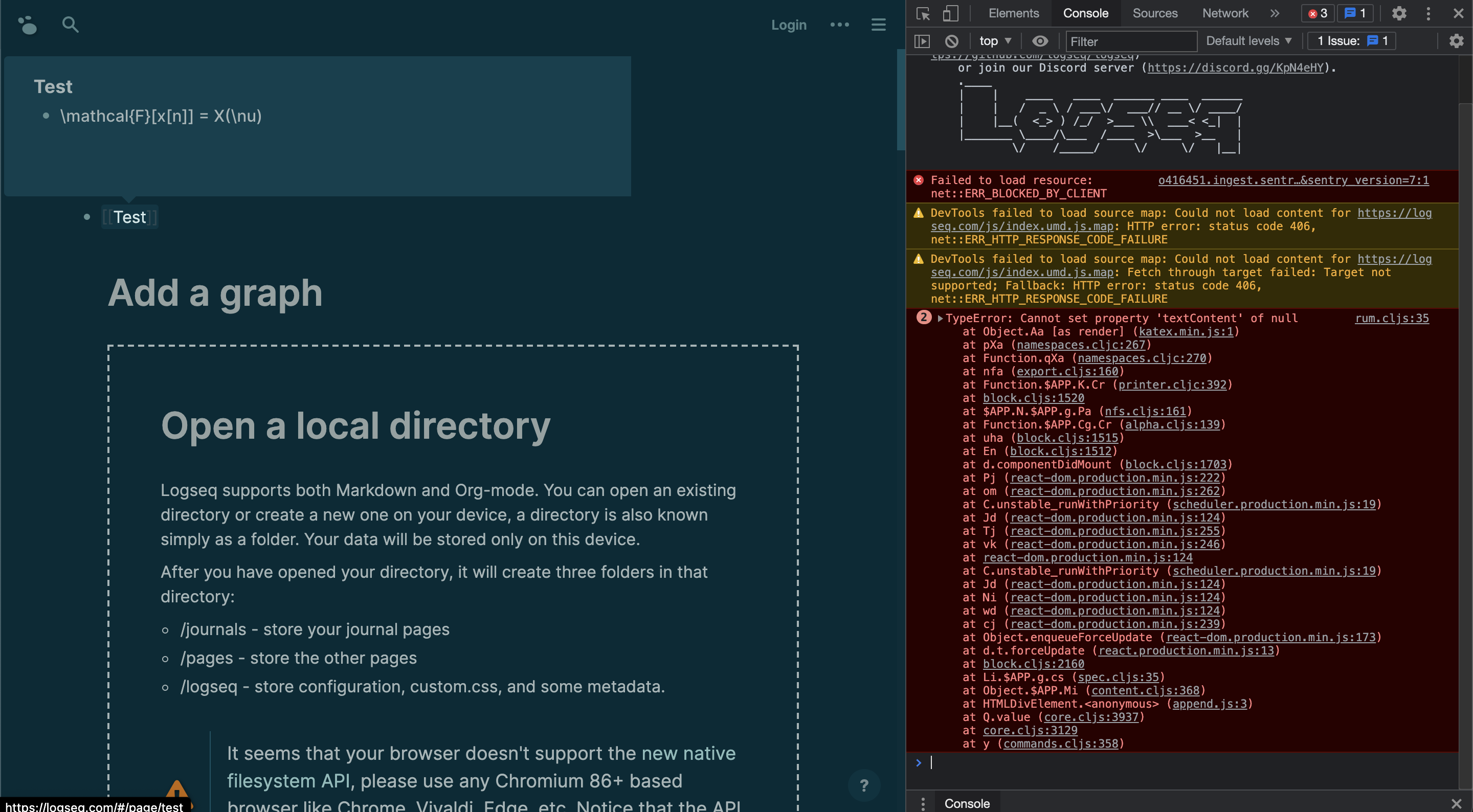
Task: Open the Discord server link
Action: pos(1235,68)
